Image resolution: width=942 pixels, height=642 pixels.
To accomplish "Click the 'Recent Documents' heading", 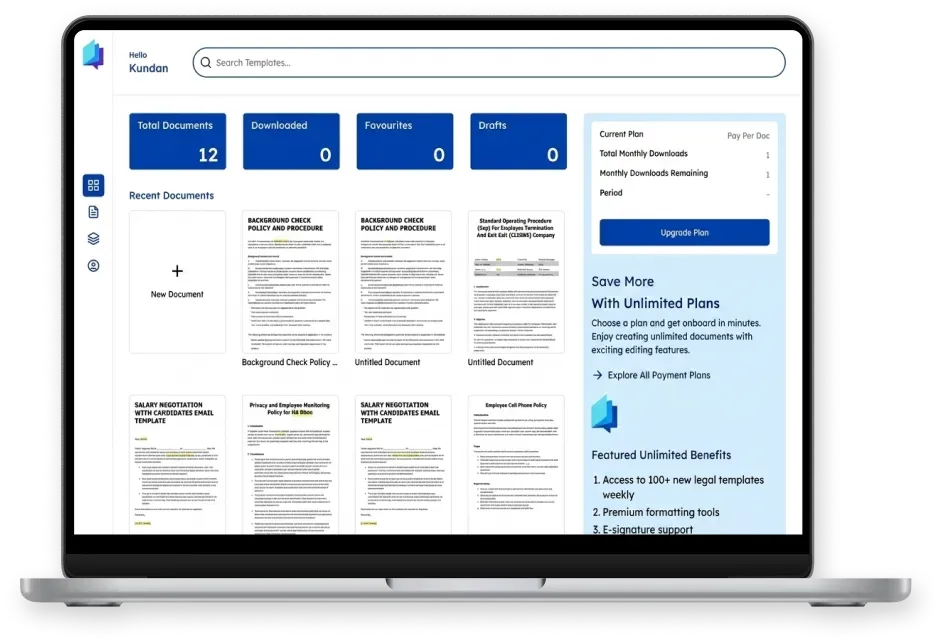I will [171, 195].
